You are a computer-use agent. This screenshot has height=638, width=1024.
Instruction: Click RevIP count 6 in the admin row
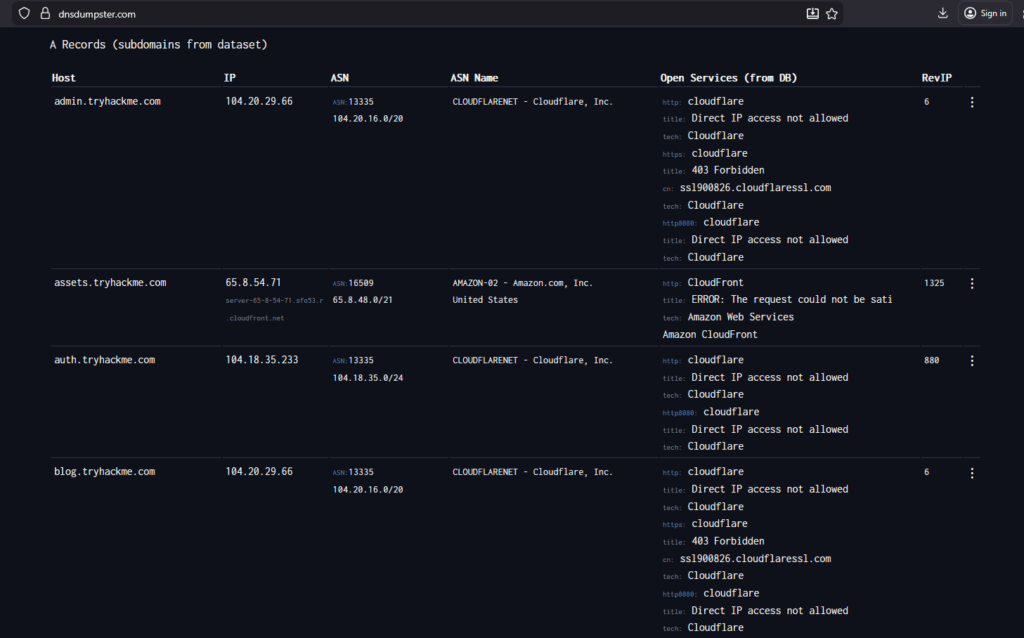tap(926, 102)
